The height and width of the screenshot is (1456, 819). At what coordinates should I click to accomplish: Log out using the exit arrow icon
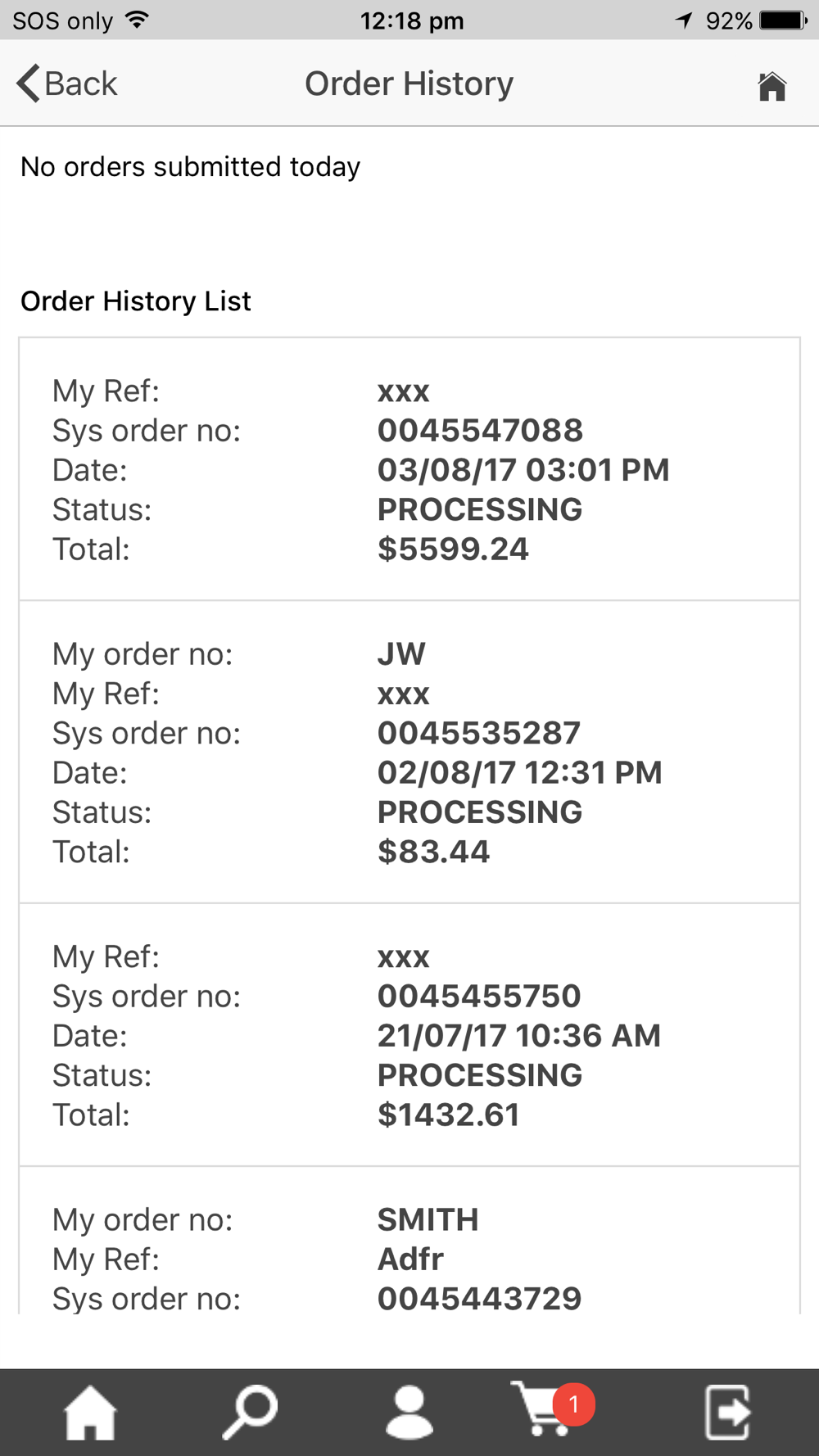pyautogui.click(x=728, y=1412)
